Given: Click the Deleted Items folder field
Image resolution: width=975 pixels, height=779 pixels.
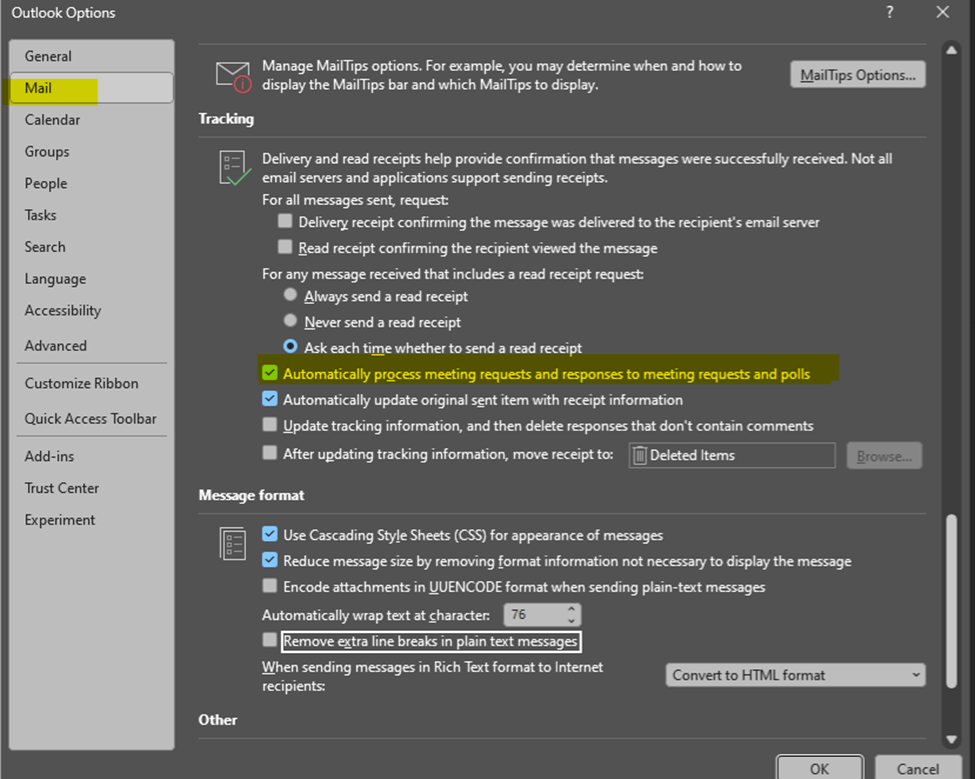Looking at the screenshot, I should pos(732,456).
